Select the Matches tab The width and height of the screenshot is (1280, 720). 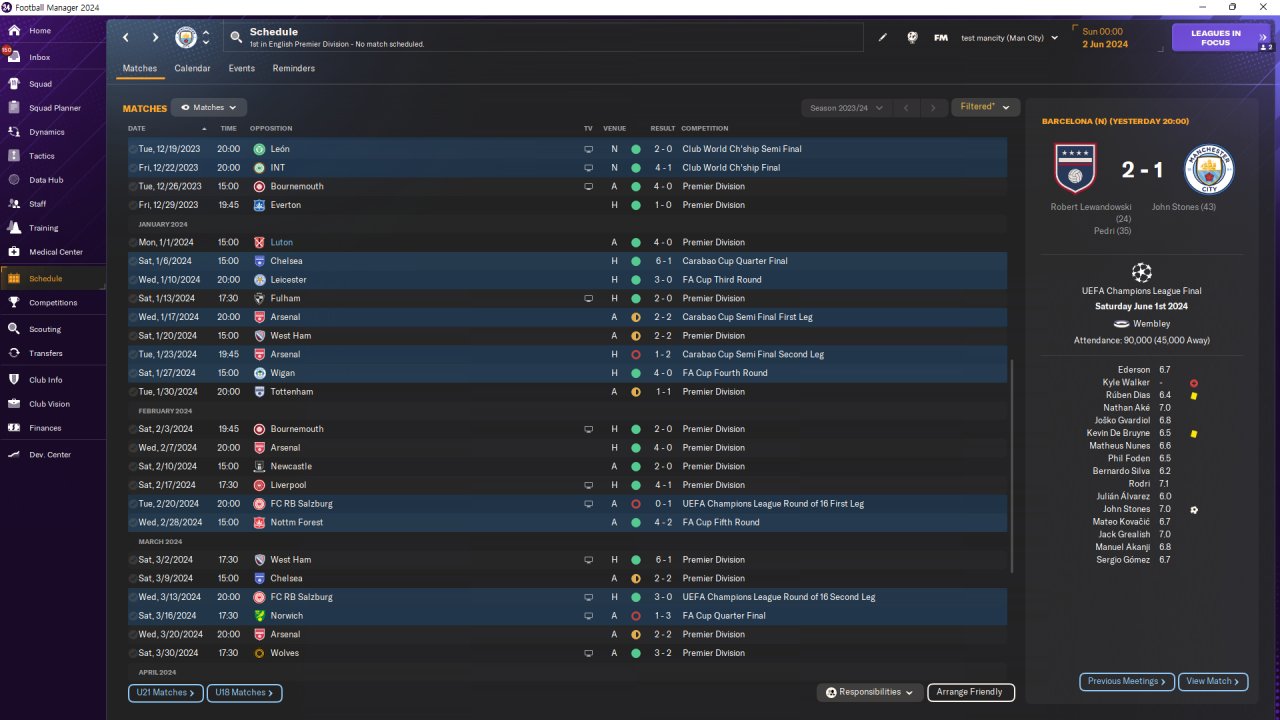[140, 68]
